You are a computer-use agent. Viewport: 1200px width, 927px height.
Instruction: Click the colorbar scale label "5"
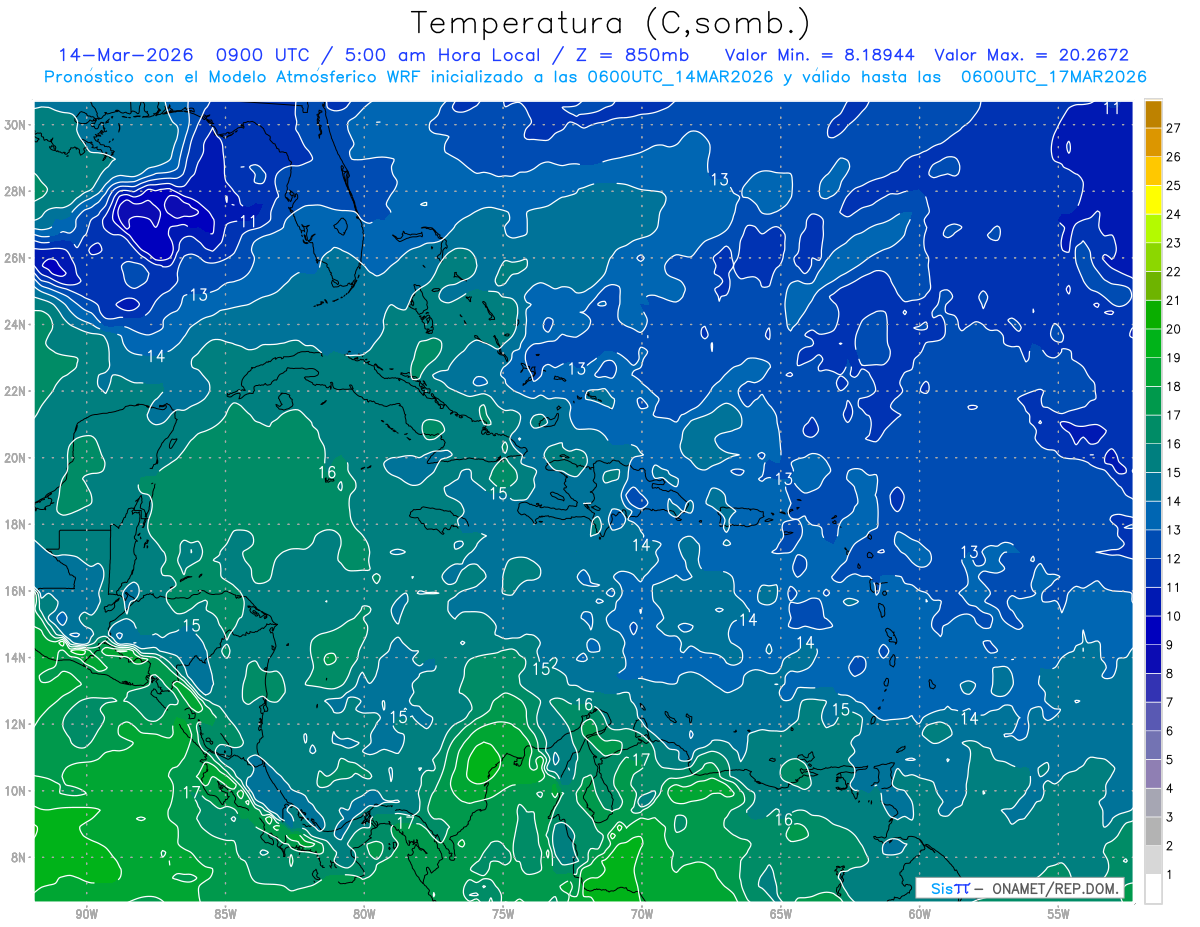pyautogui.click(x=1170, y=760)
